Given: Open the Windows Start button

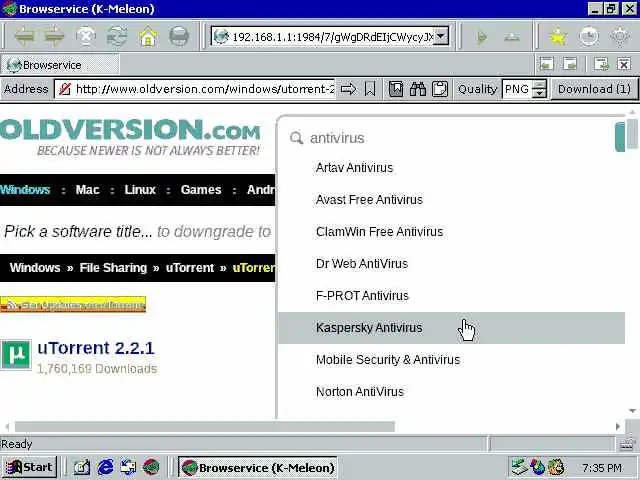Looking at the screenshot, I should tap(29, 467).
